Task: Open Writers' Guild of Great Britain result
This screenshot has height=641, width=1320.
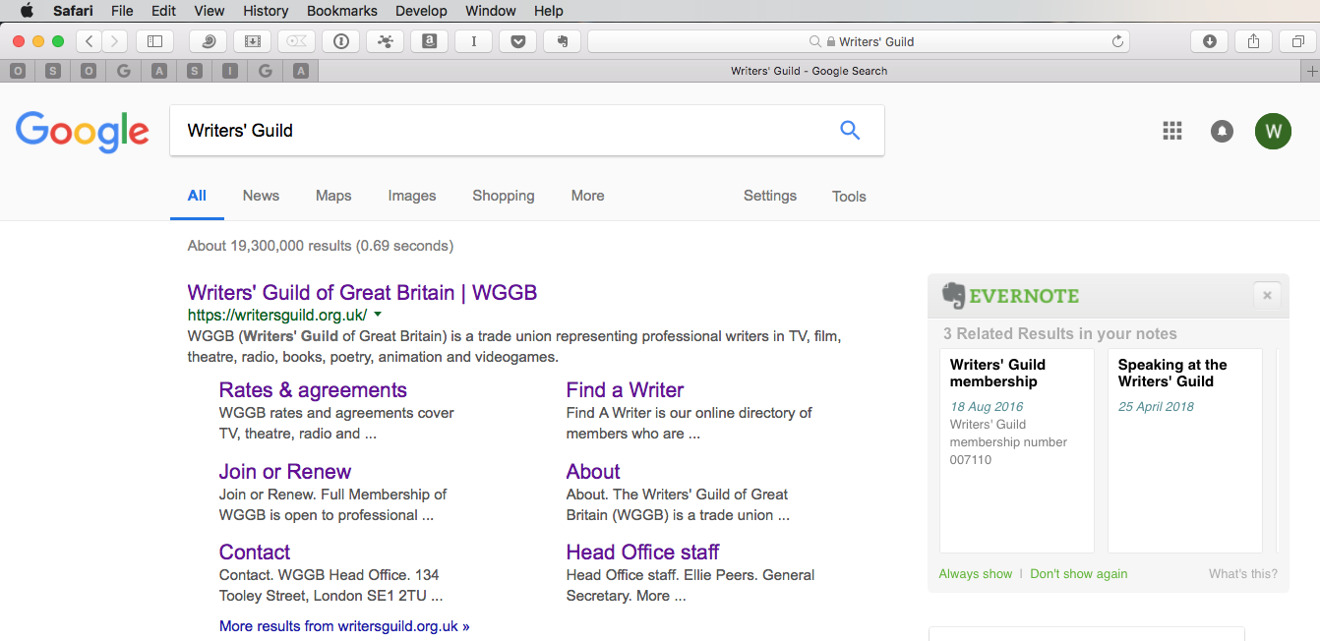Action: (x=362, y=293)
